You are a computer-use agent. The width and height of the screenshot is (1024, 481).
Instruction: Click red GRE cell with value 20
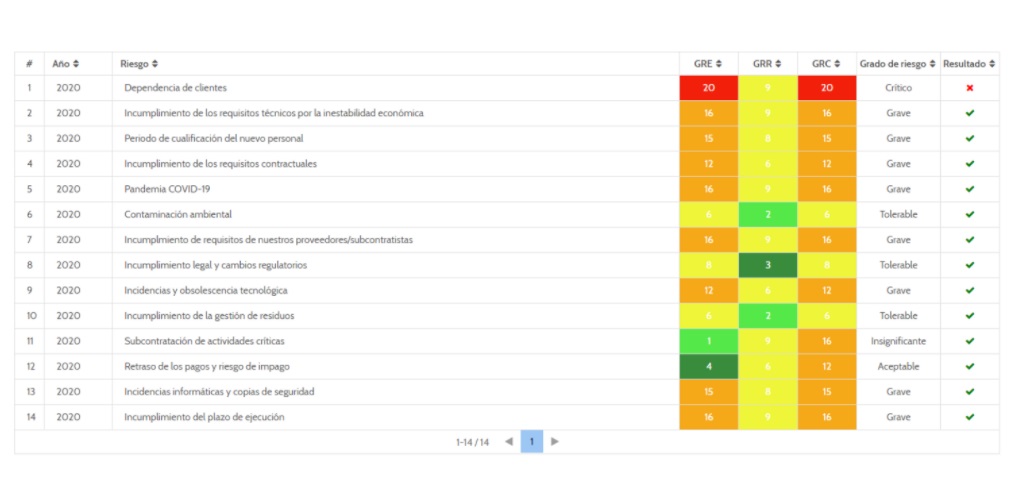(708, 88)
